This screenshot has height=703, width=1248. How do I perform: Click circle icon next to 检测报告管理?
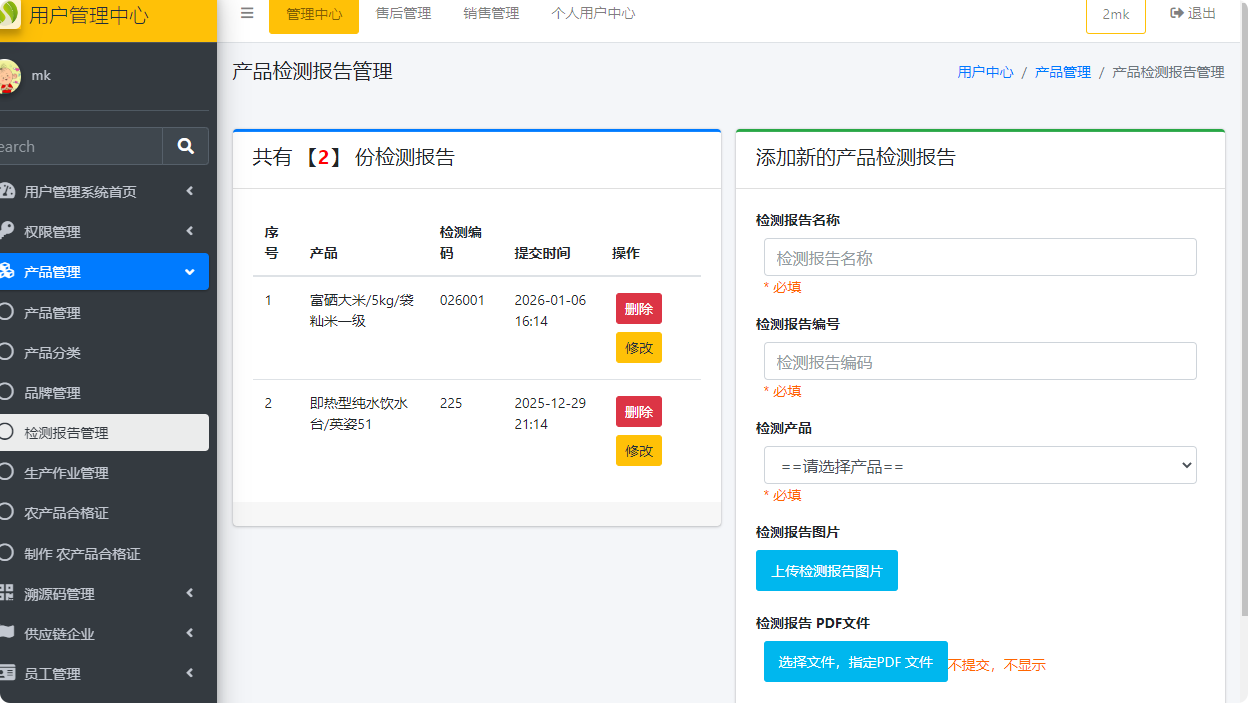tap(7, 432)
